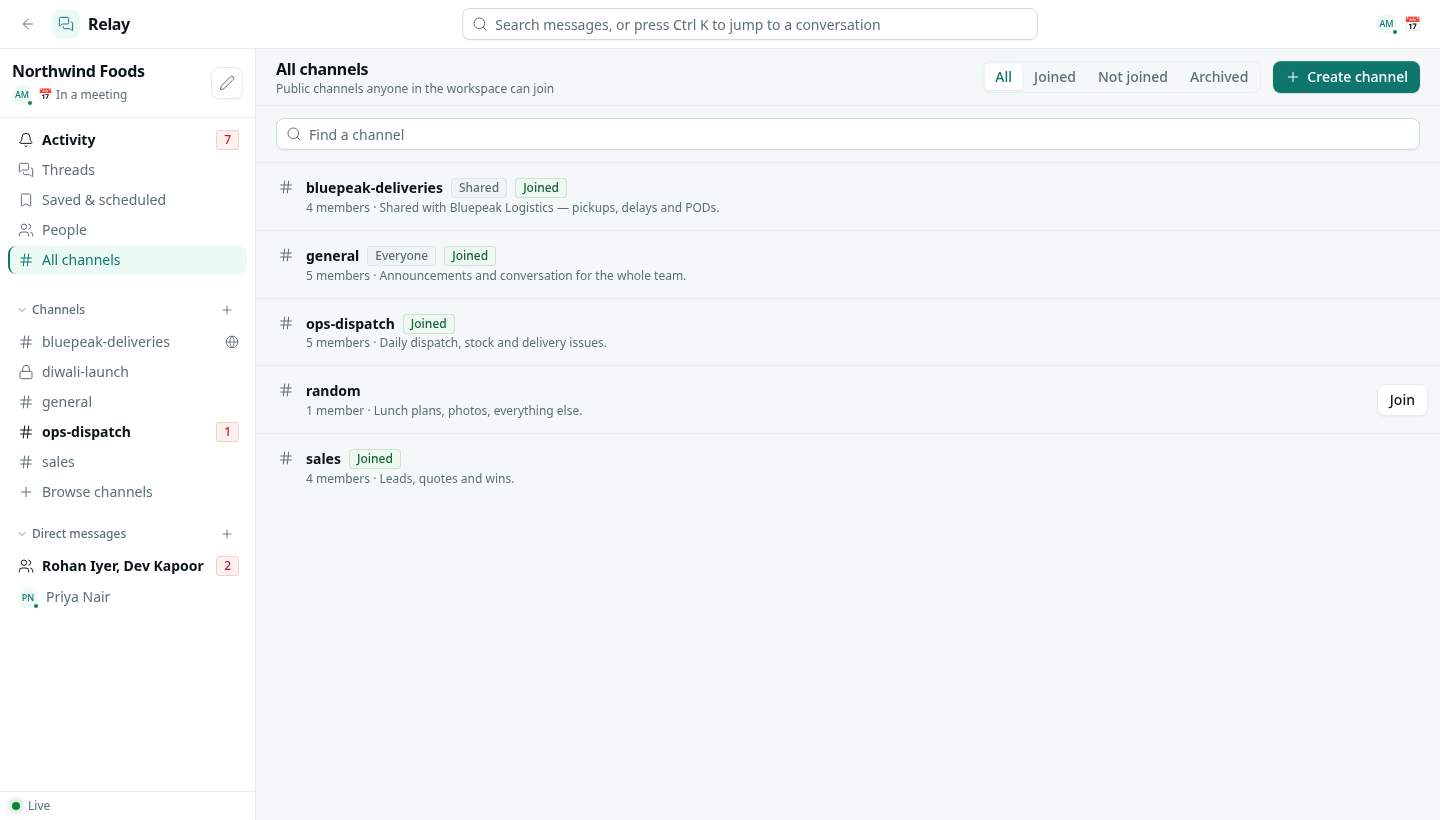Open the private diwali-launch channel
Viewport: 1440px width, 820px height.
tap(127, 372)
